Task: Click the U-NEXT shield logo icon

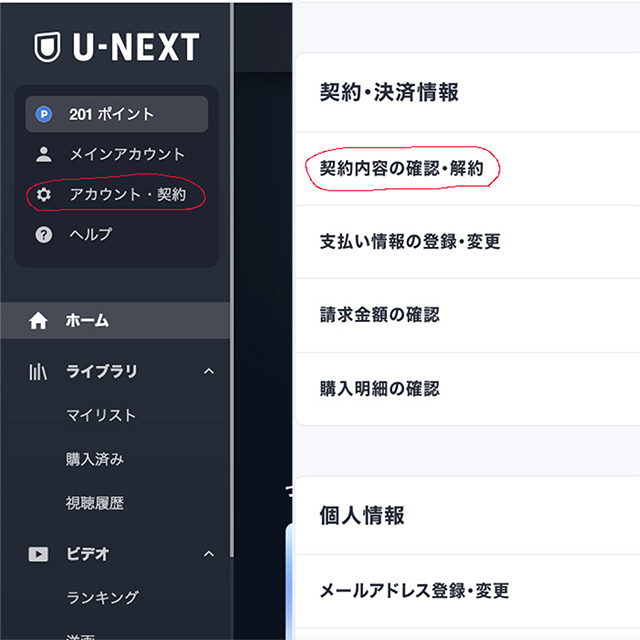Action: coord(47,47)
